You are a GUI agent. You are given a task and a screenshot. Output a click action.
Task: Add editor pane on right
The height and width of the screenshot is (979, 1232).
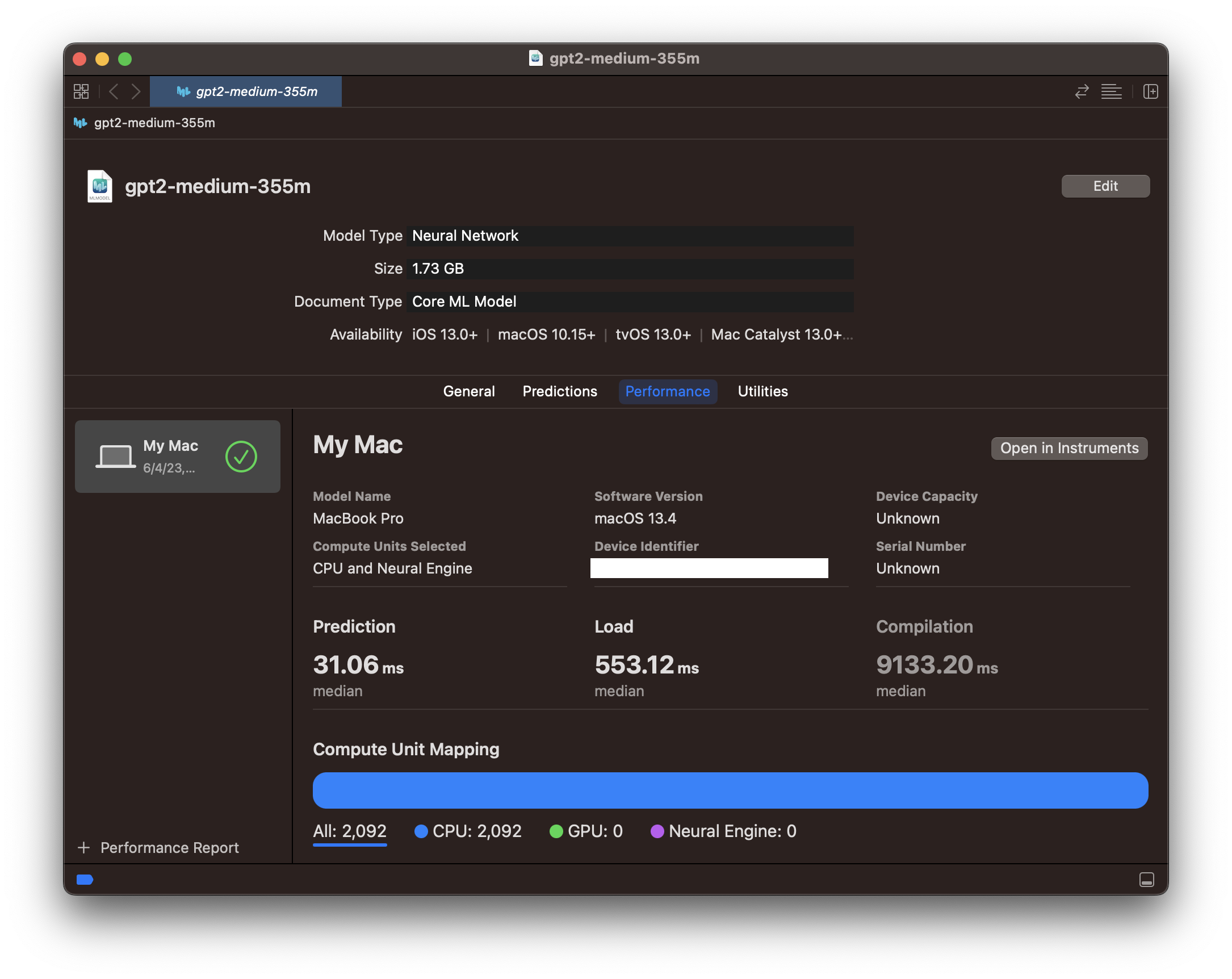pyautogui.click(x=1150, y=91)
